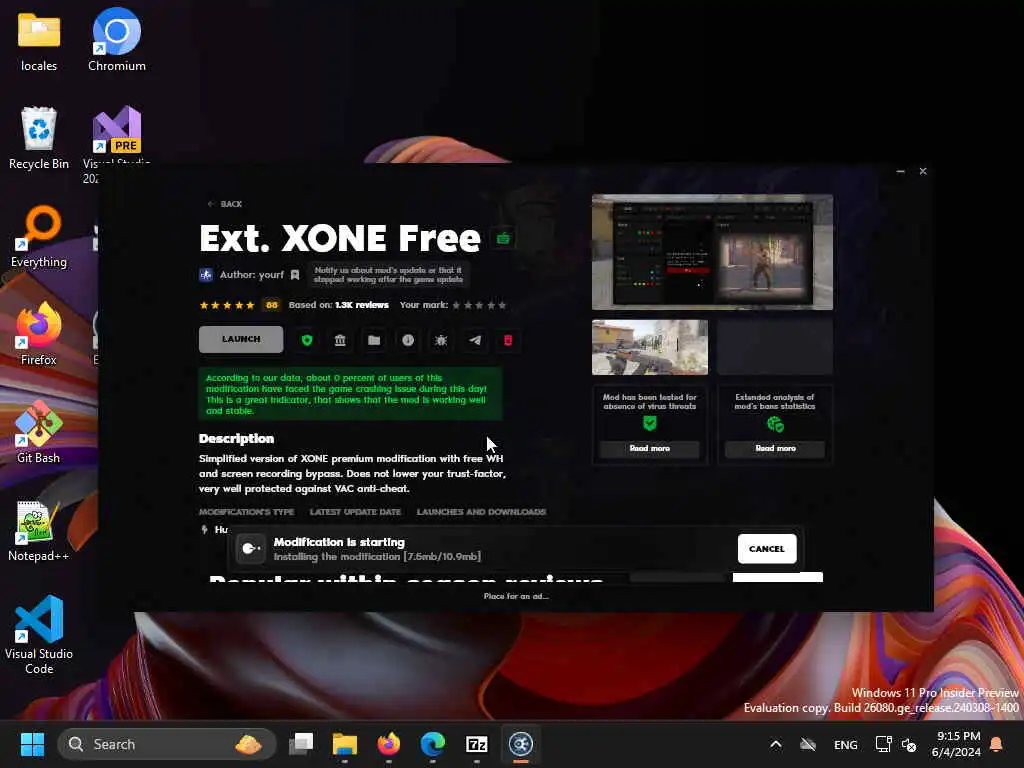Open the Notepad++ desktop shortcut
Image resolution: width=1024 pixels, height=768 pixels.
pyautogui.click(x=39, y=531)
